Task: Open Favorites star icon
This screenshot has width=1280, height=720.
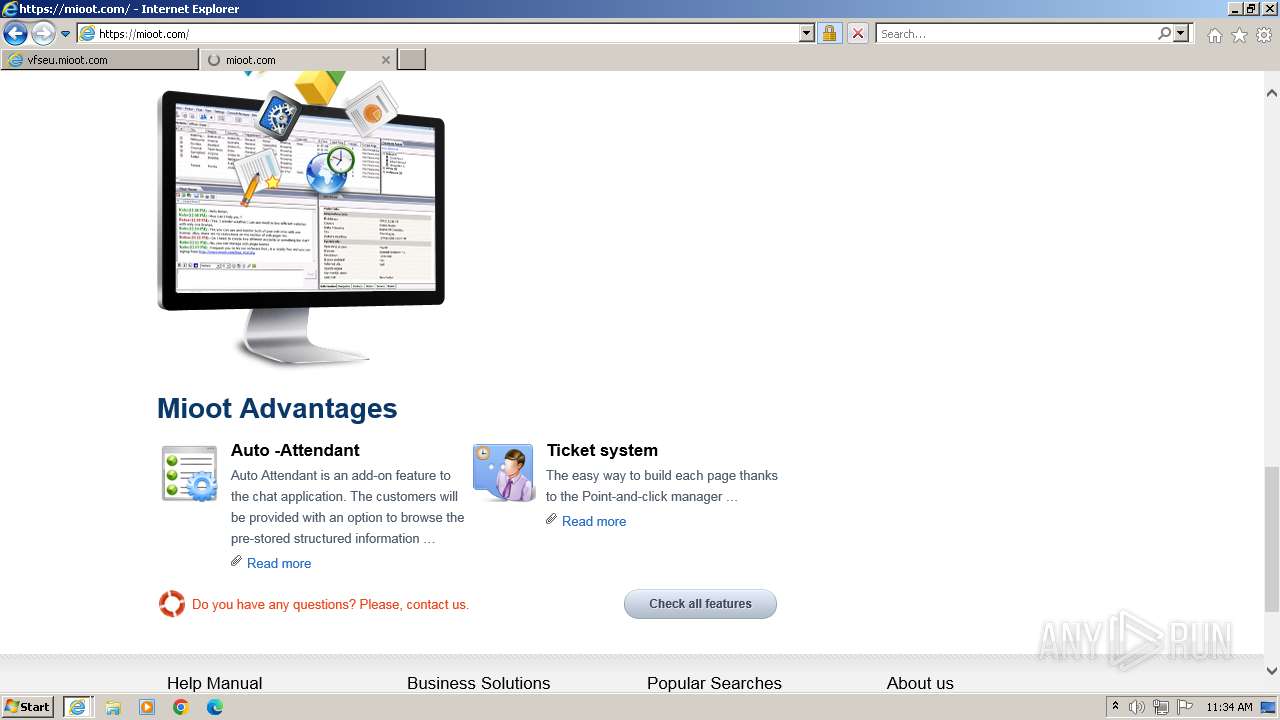Action: [1239, 35]
